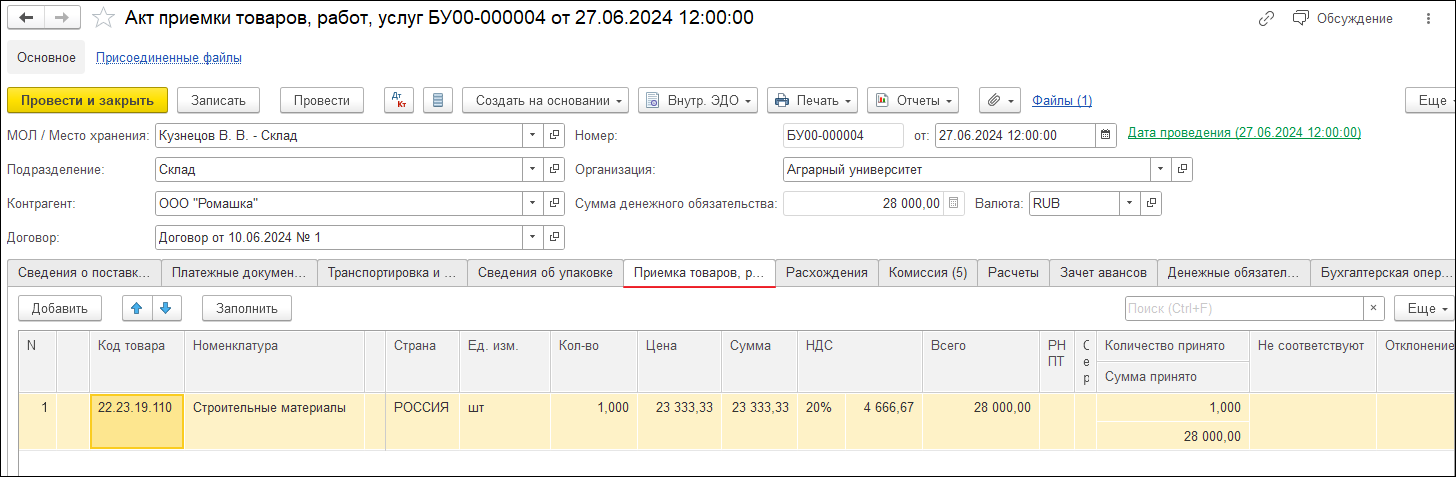Expand Подразделение dropdown list
The height and width of the screenshot is (477, 1456).
pos(533,169)
